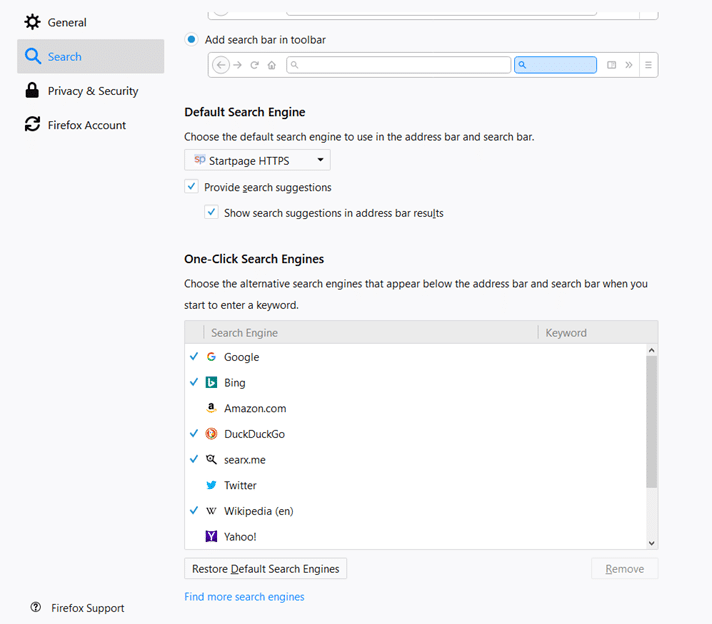The image size is (712, 624).
Task: Select the searx.me engine name text
Action: (245, 460)
